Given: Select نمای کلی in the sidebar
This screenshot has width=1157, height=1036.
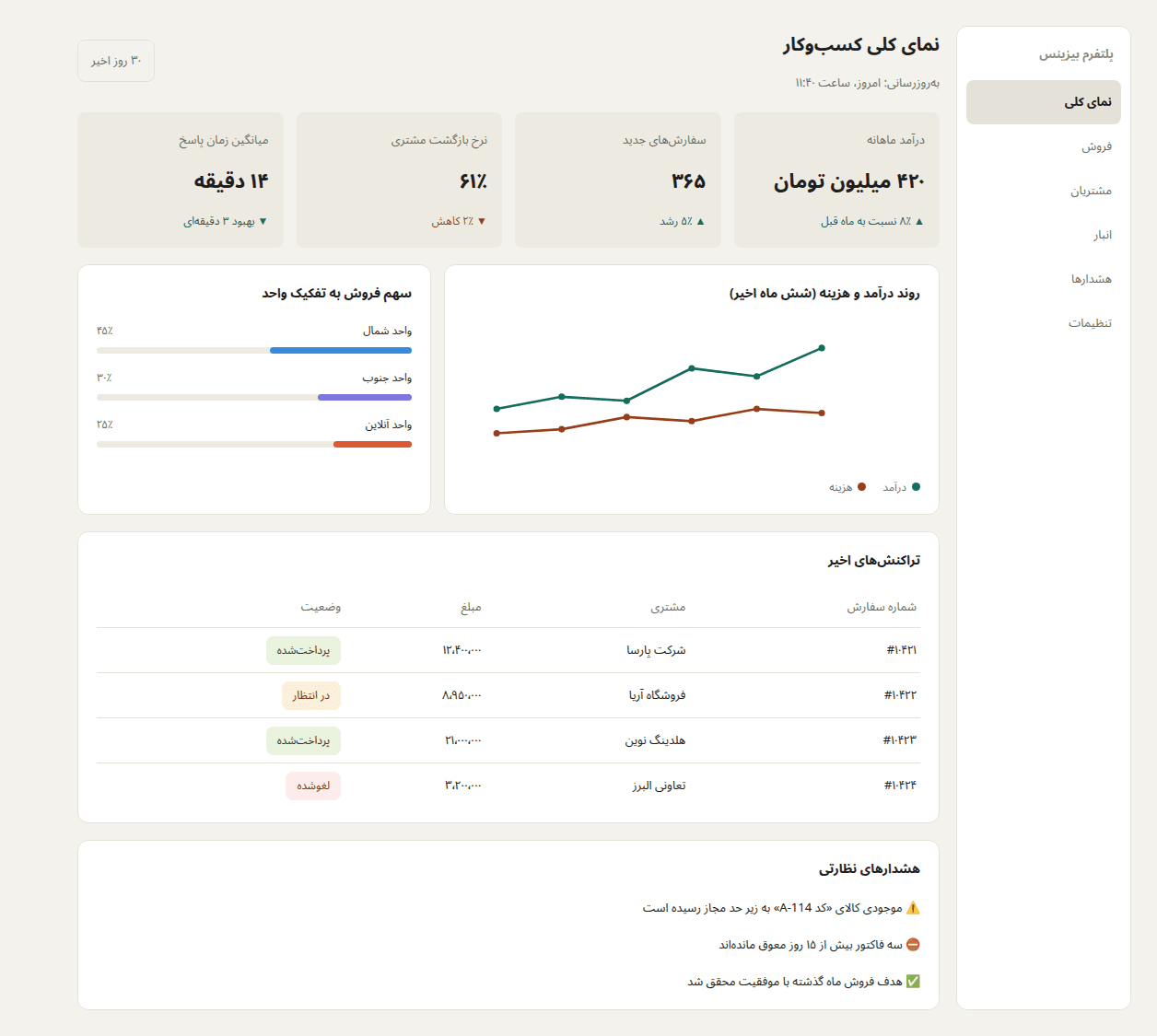Looking at the screenshot, I should tap(1044, 102).
